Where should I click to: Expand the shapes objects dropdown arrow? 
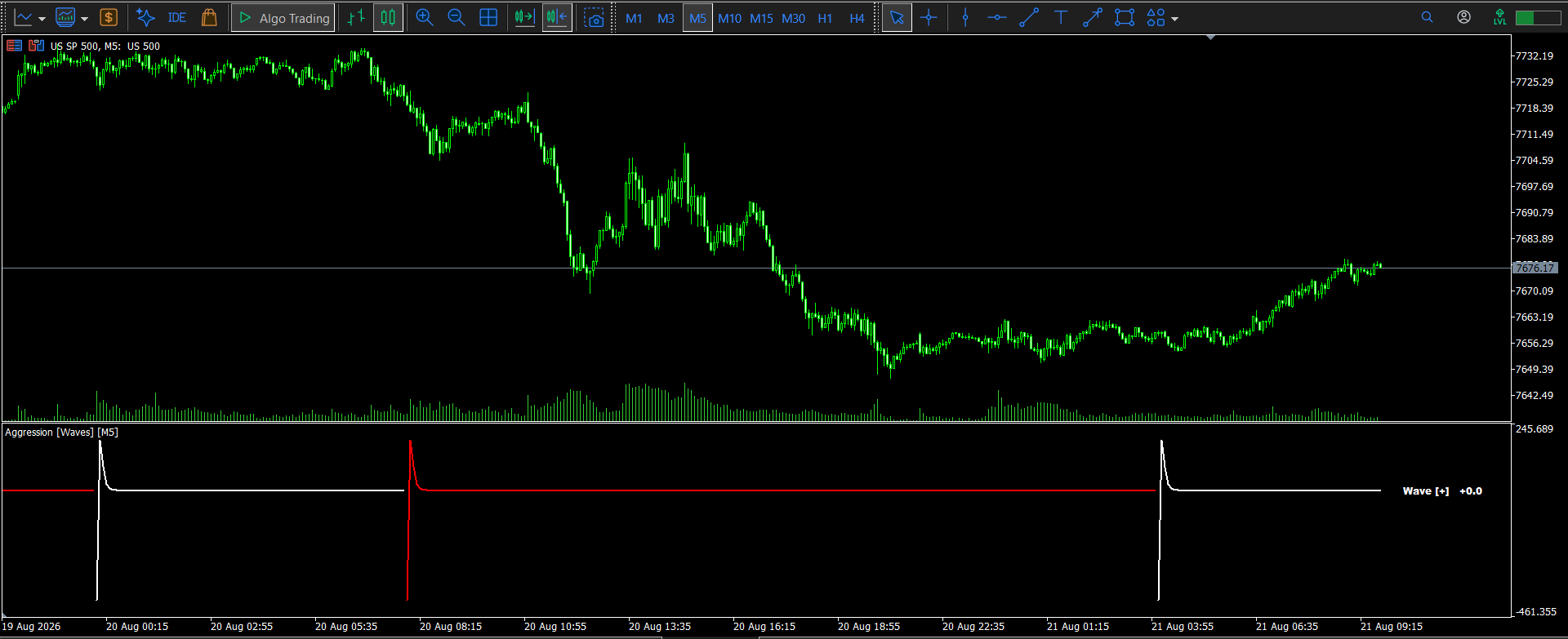coord(1174,19)
